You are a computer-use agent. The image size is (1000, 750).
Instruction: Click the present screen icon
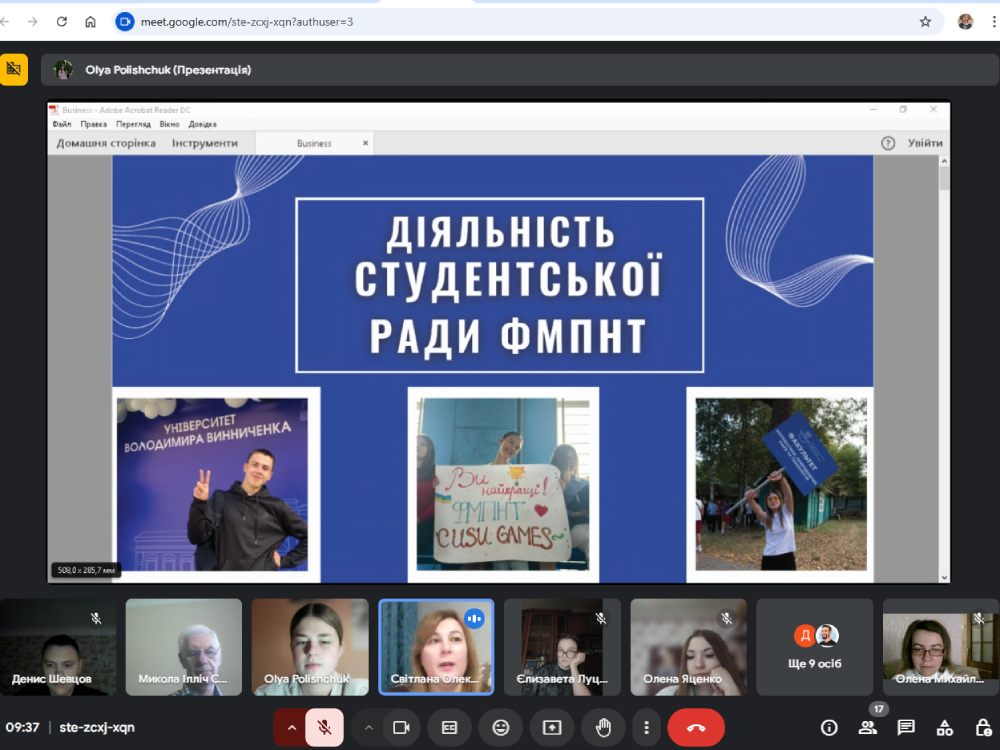point(551,727)
